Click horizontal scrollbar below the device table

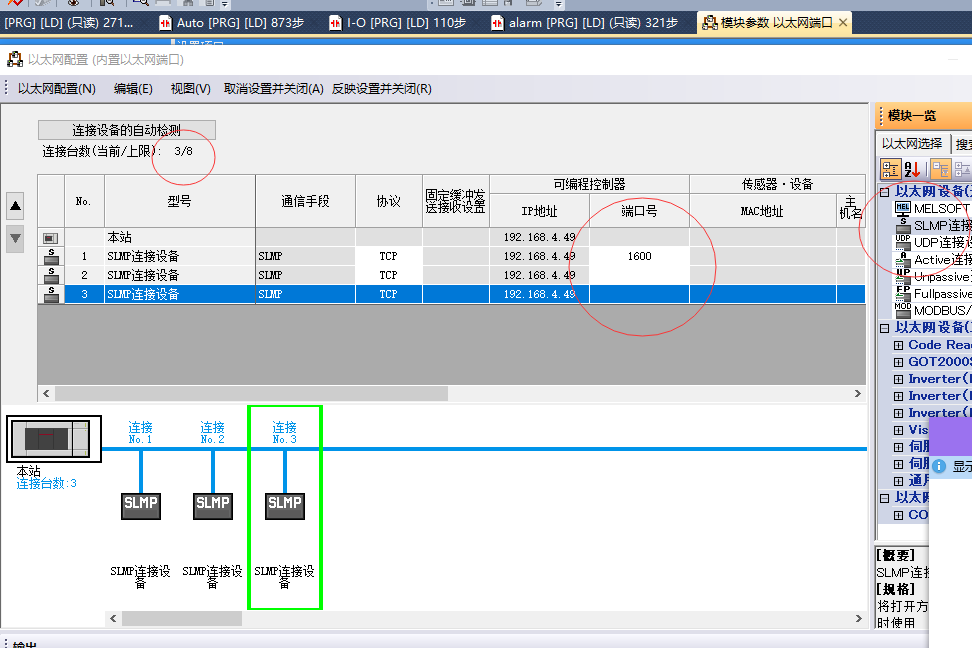point(450,393)
